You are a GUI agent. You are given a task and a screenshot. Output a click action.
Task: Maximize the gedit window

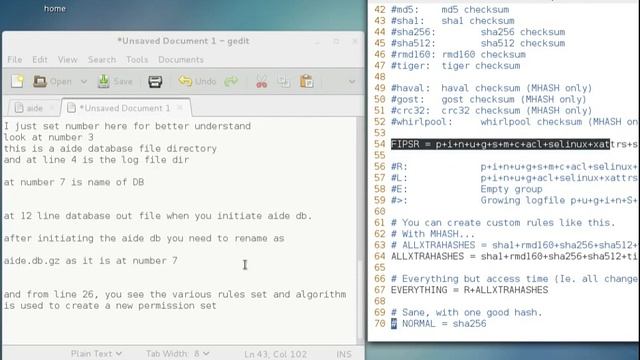(336, 41)
